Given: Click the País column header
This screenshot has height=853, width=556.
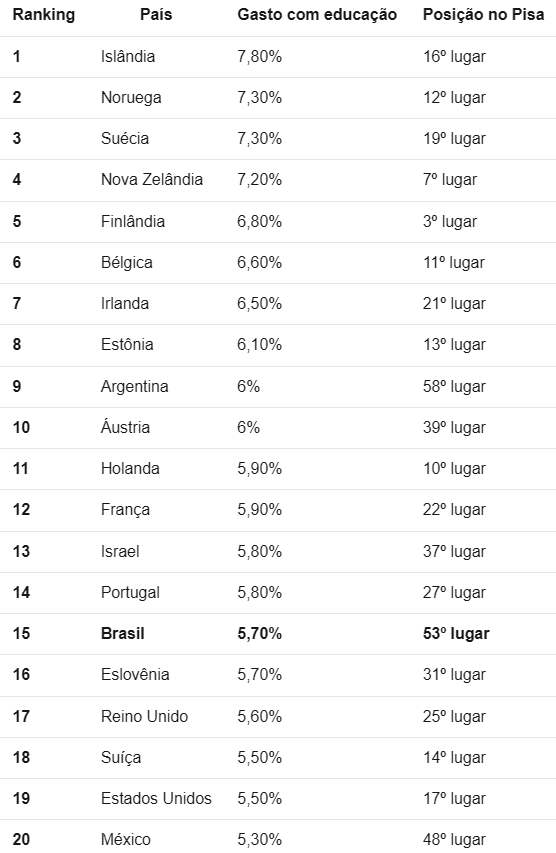Looking at the screenshot, I should [156, 15].
